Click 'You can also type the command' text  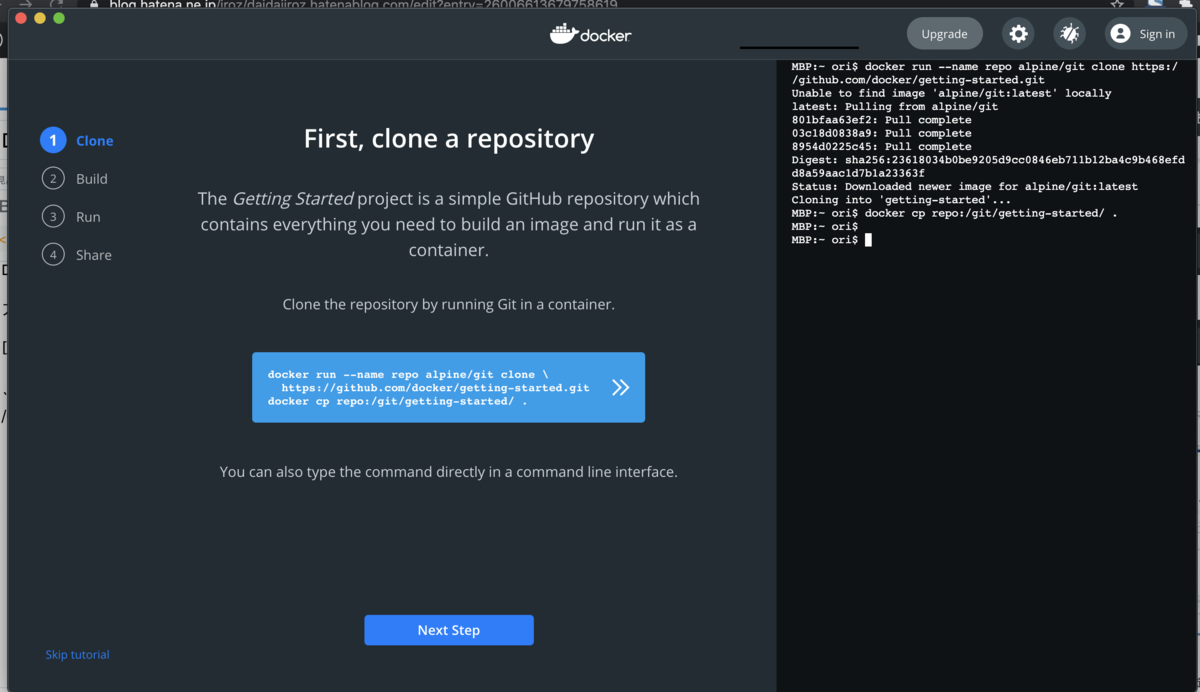tap(448, 471)
